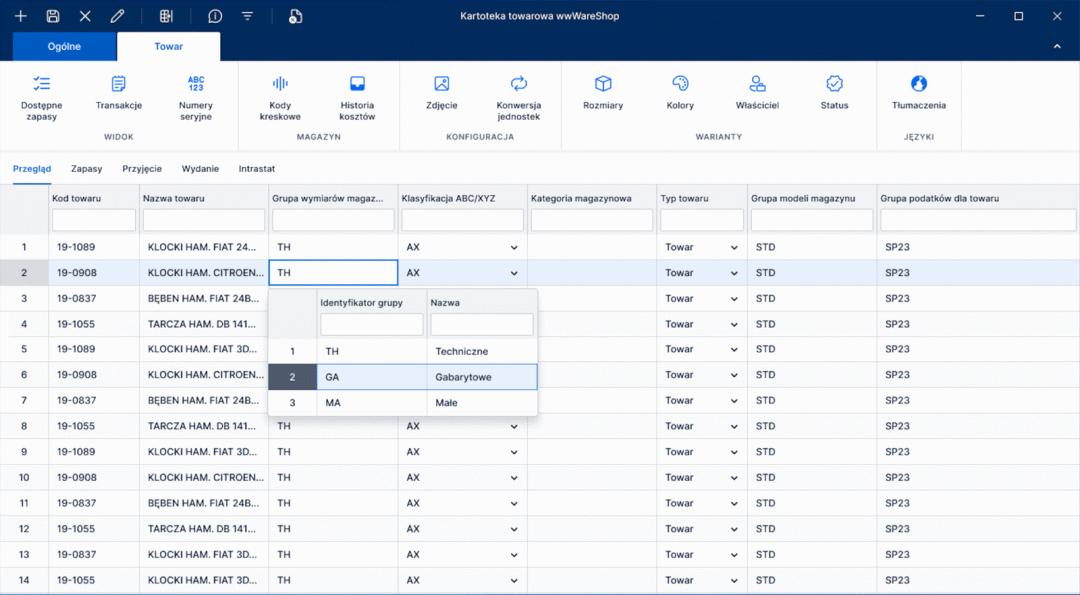Viewport: 1080px width, 595px height.
Task: Click the save (floppy disk) icon
Action: tap(53, 16)
